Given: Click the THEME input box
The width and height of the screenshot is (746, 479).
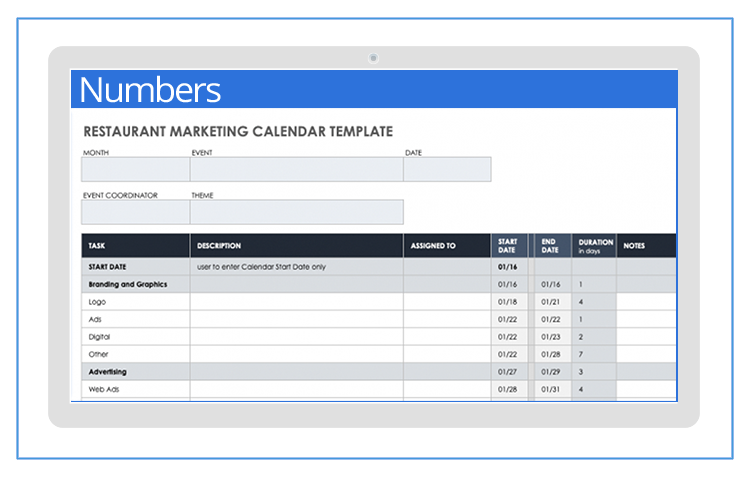Looking at the screenshot, I should (296, 212).
